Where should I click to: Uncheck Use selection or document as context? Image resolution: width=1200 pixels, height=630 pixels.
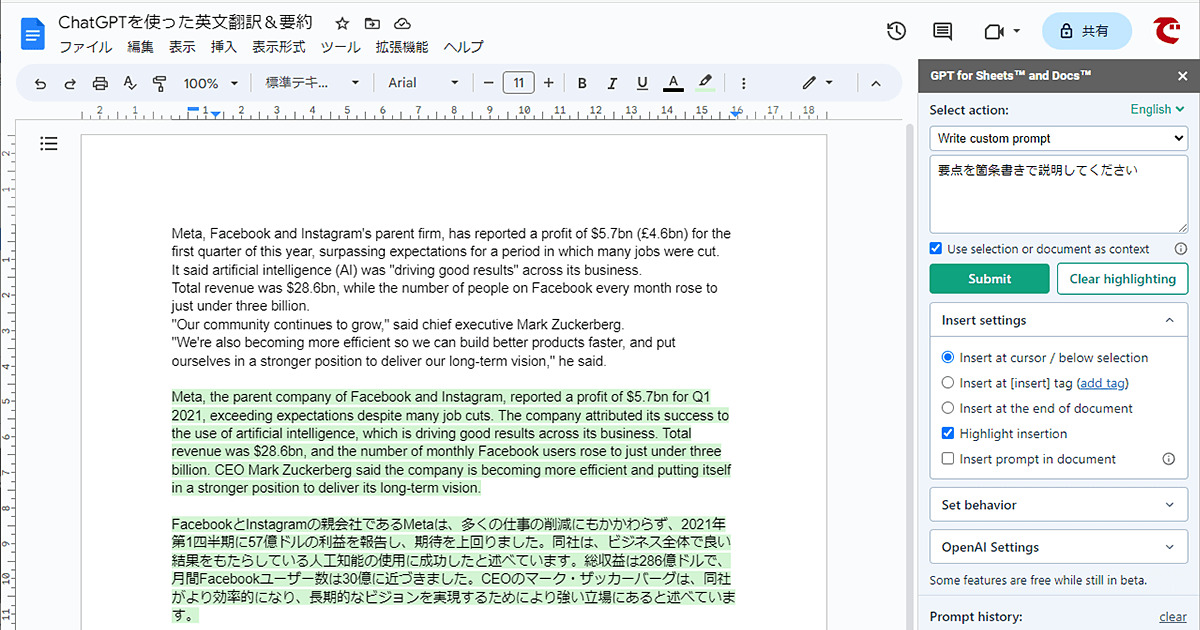[x=936, y=249]
